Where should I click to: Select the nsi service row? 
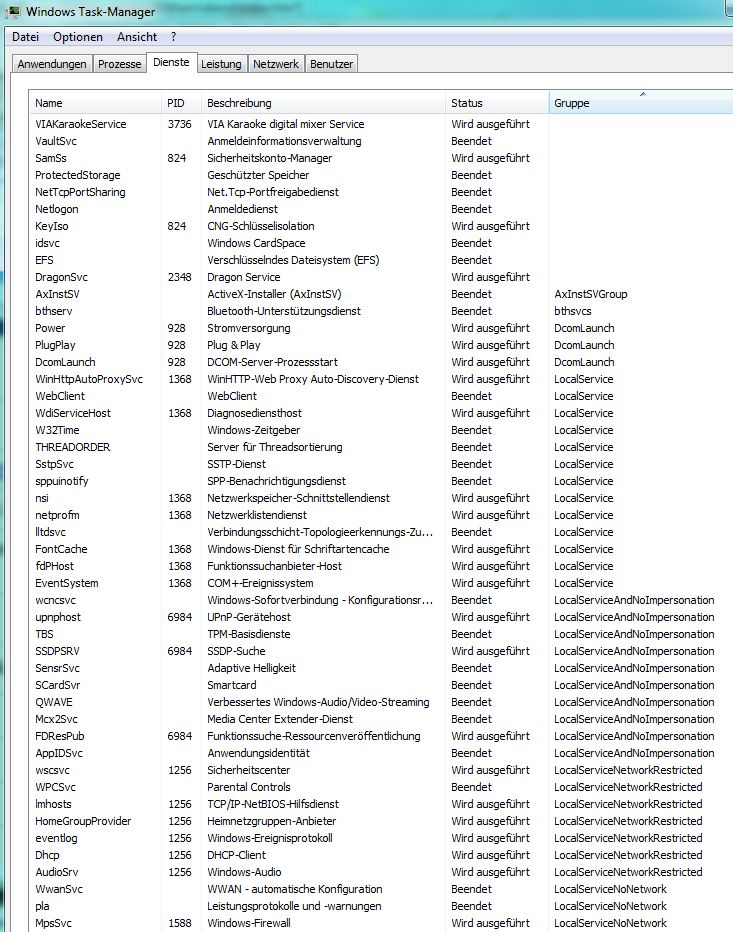point(380,498)
